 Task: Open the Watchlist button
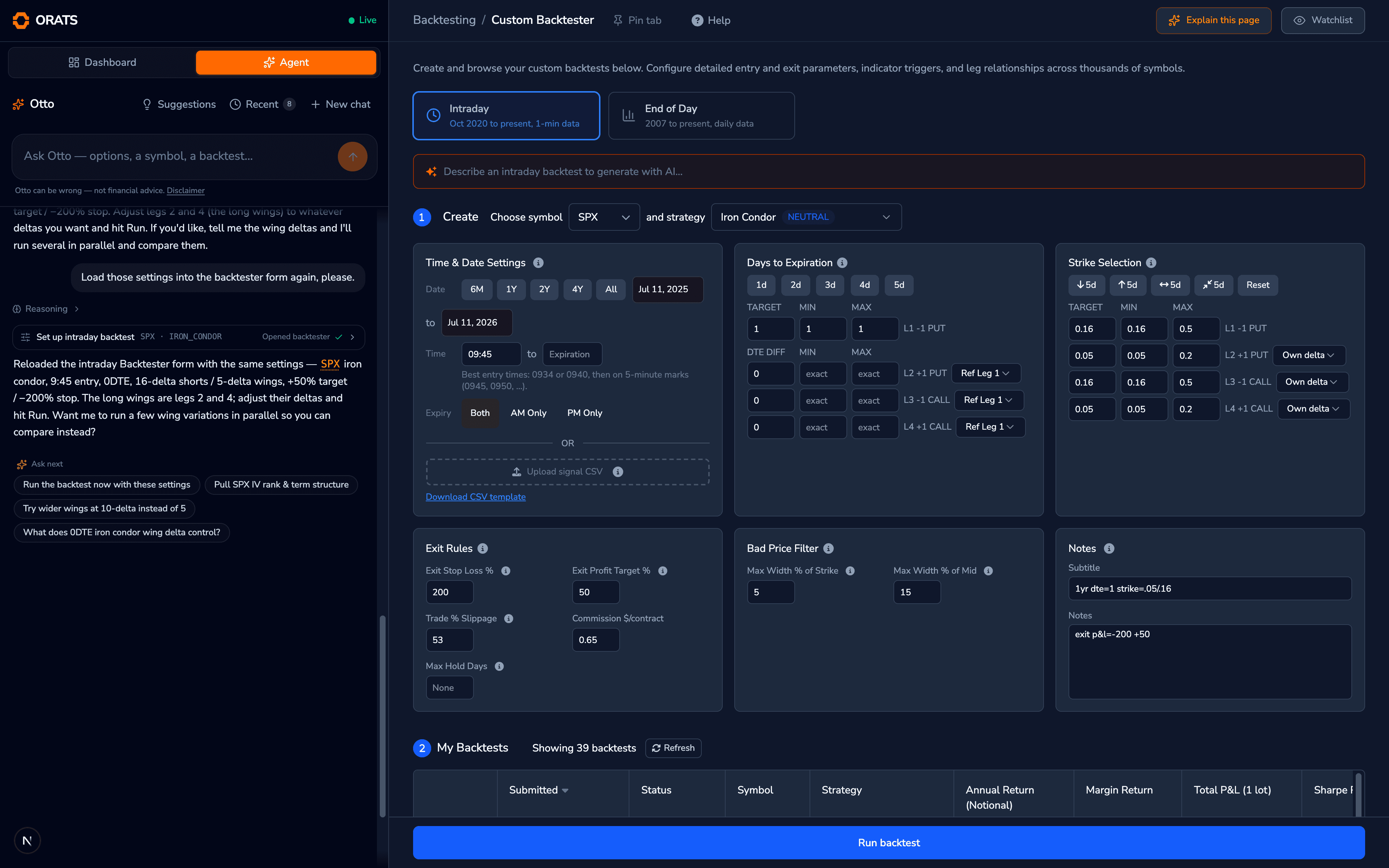pyautogui.click(x=1322, y=20)
